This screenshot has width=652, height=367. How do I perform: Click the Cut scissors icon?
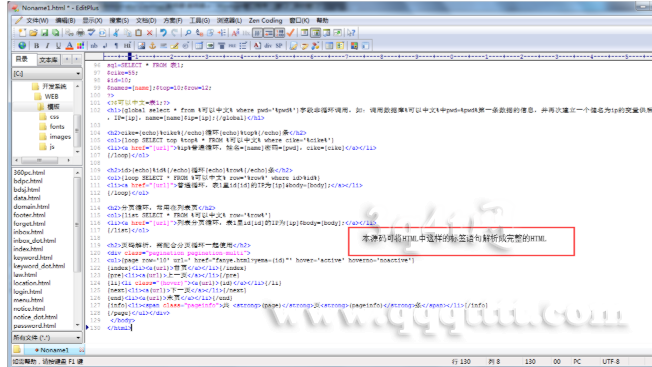click(x=116, y=32)
